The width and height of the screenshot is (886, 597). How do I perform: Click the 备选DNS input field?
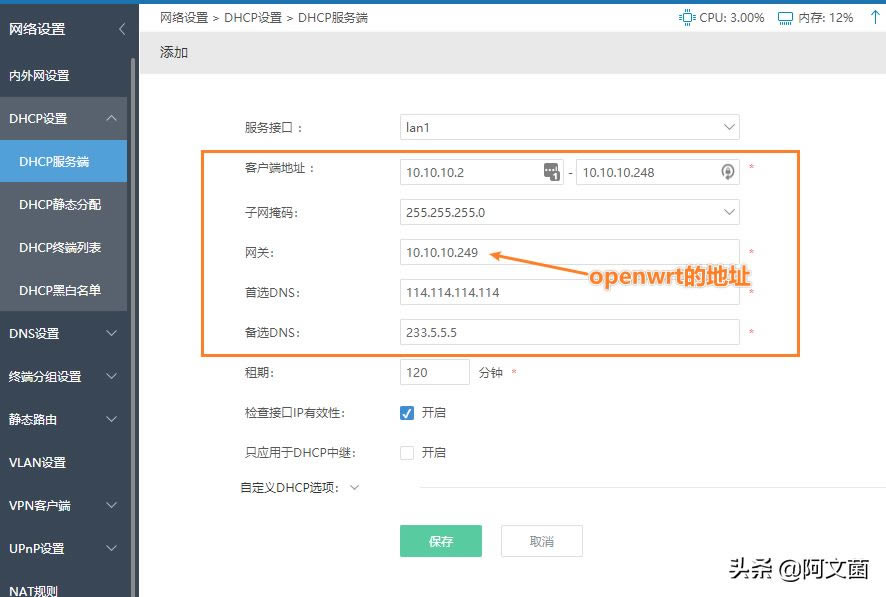point(570,332)
